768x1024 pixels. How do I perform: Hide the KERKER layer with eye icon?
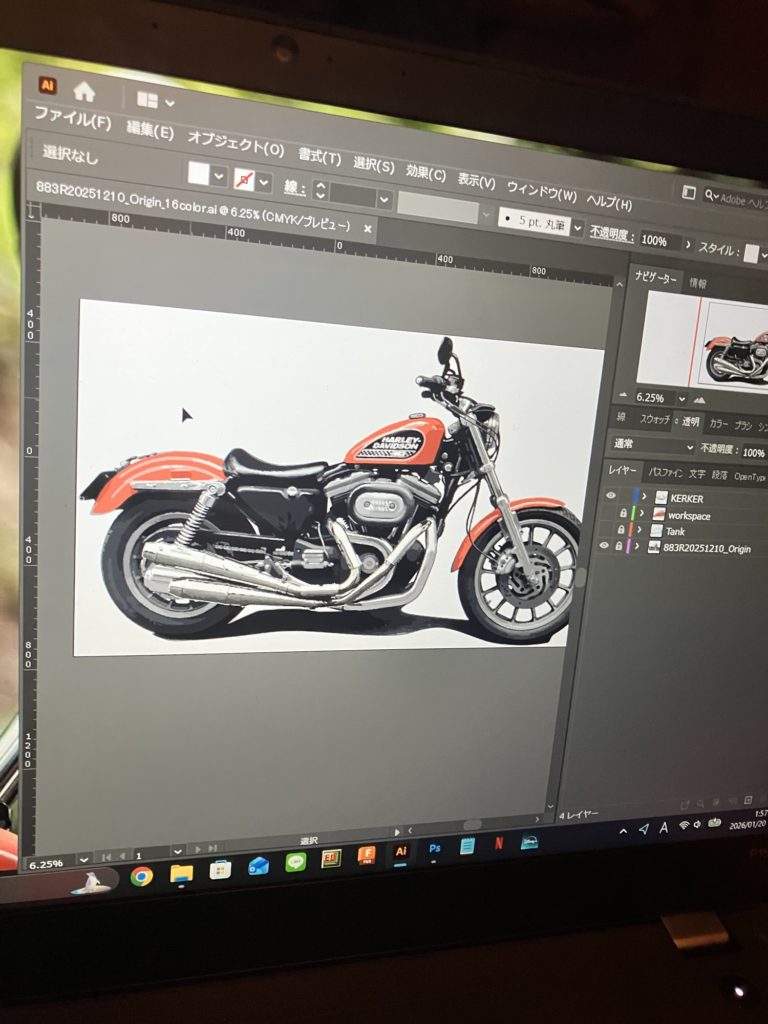coord(610,495)
